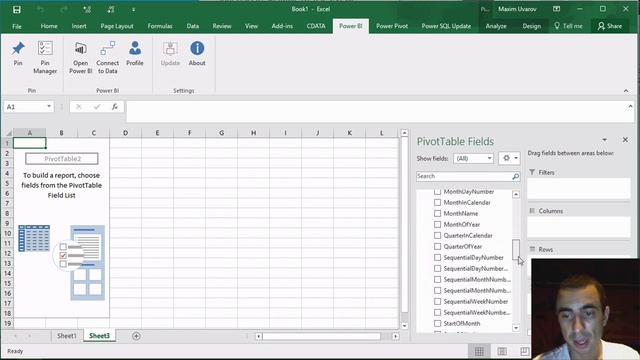Click the formula bar input
The height and width of the screenshot is (360, 640).
(x=380, y=111)
